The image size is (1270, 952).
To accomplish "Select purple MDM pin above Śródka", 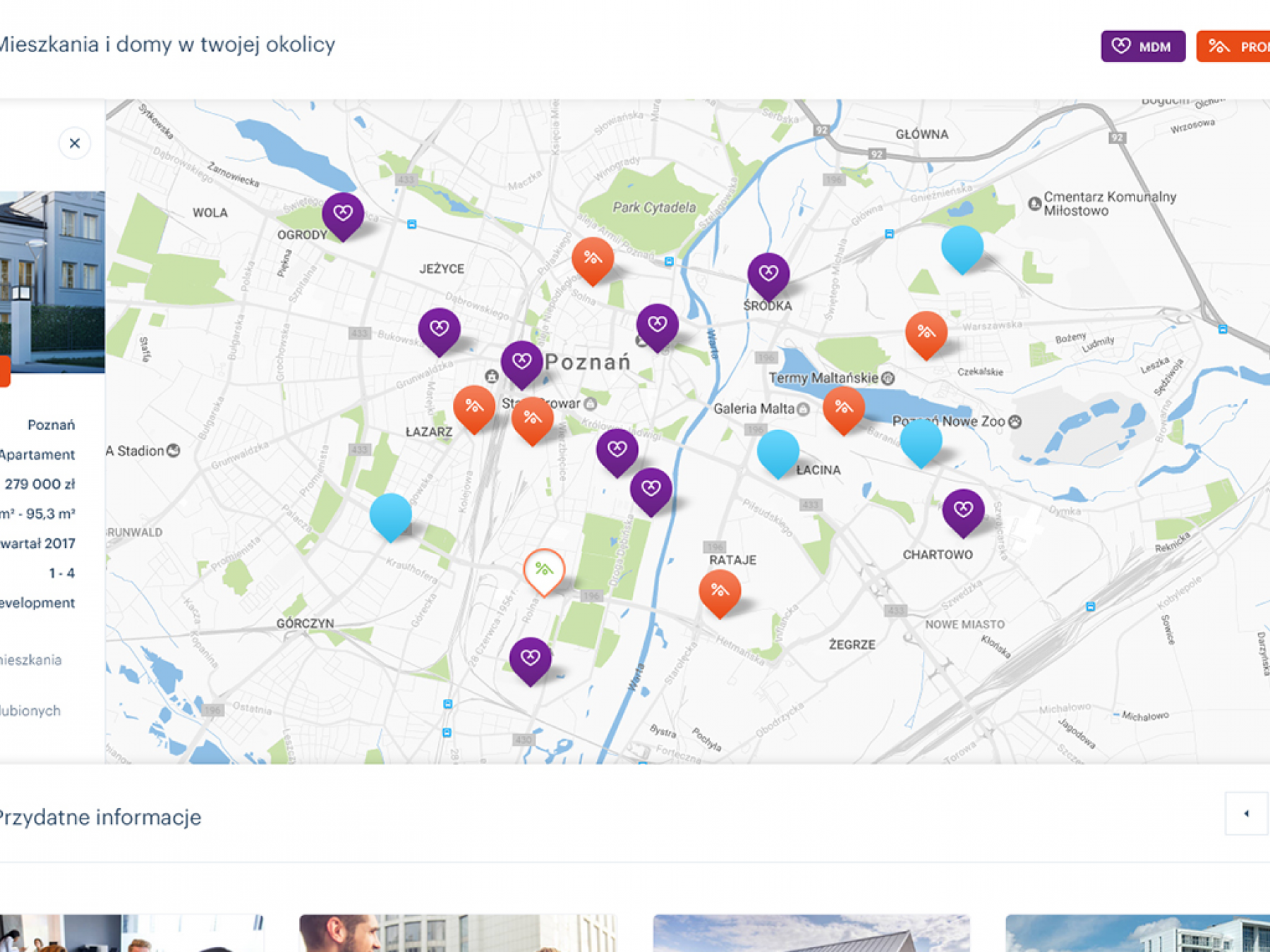I will (768, 276).
